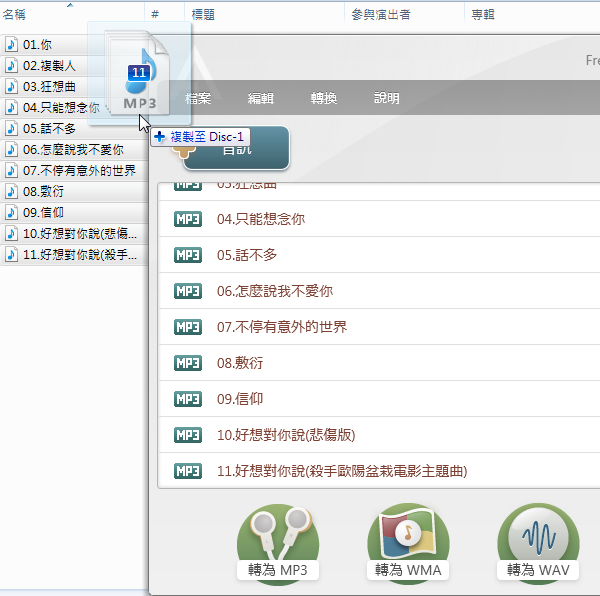Click the music file icon for 08.敷衍
Screen dimensions: 600x596
(x=11, y=192)
